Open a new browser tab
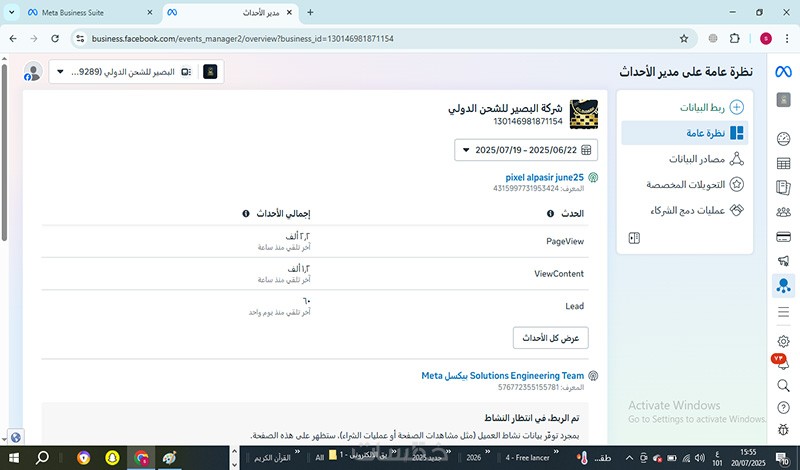The width and height of the screenshot is (800, 470). click(x=310, y=12)
